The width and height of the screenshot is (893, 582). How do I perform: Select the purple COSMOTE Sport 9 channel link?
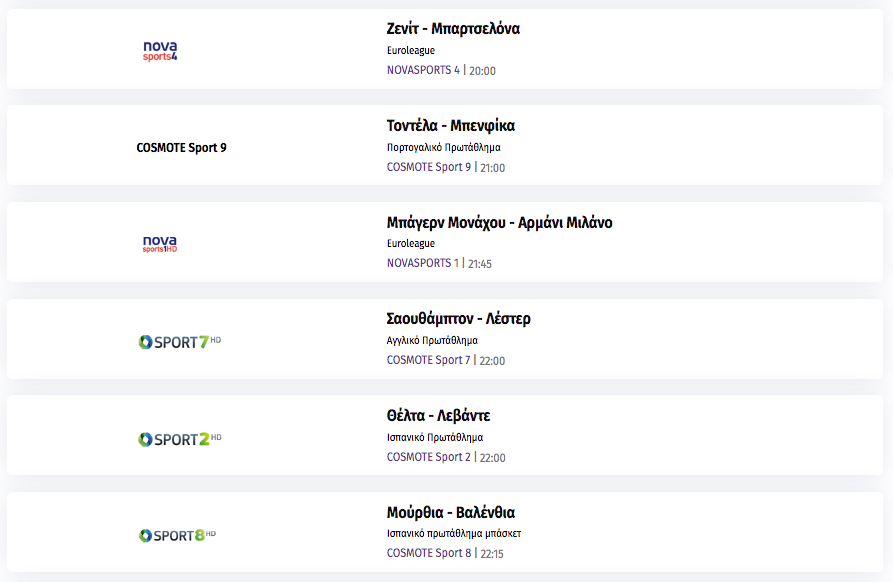[429, 167]
